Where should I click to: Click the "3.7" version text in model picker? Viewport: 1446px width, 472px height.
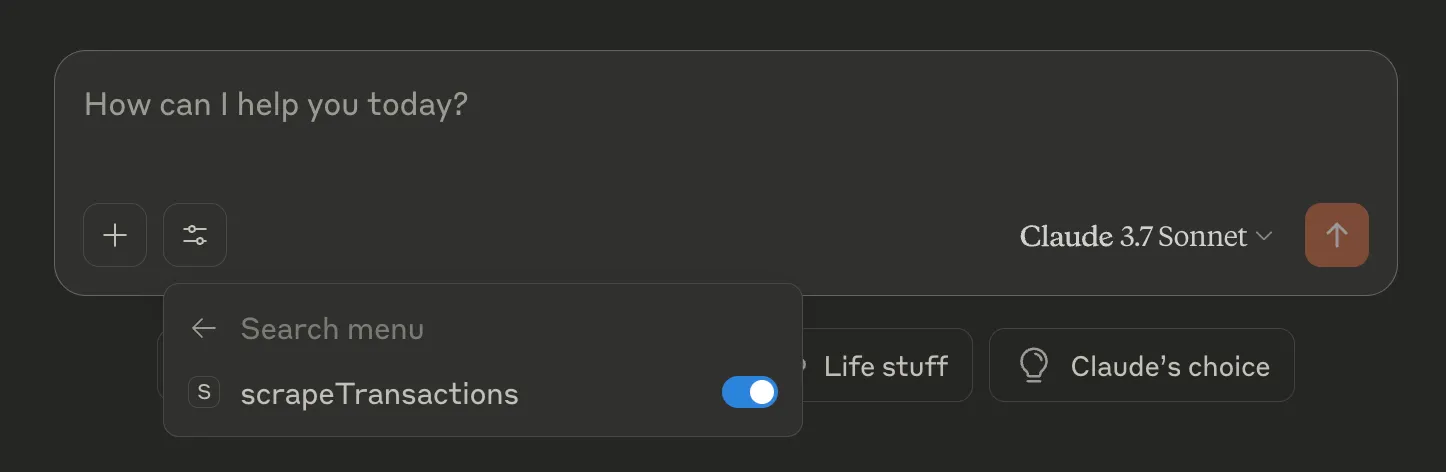click(x=1135, y=237)
